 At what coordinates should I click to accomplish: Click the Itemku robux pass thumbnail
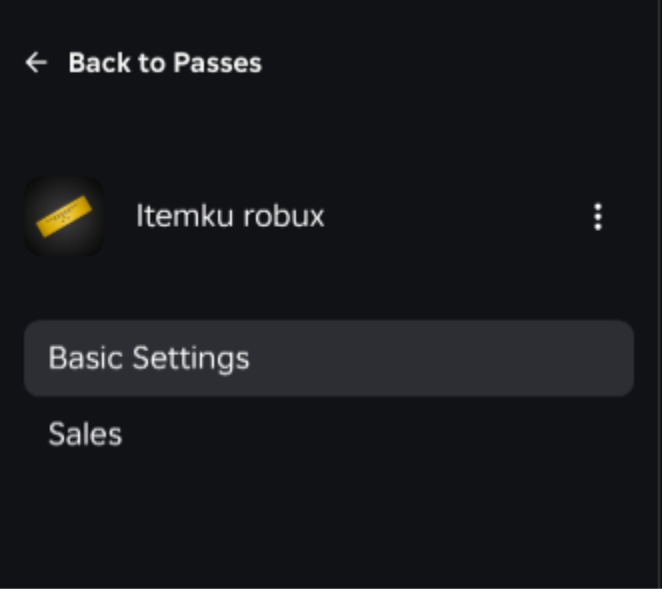[x=64, y=217]
